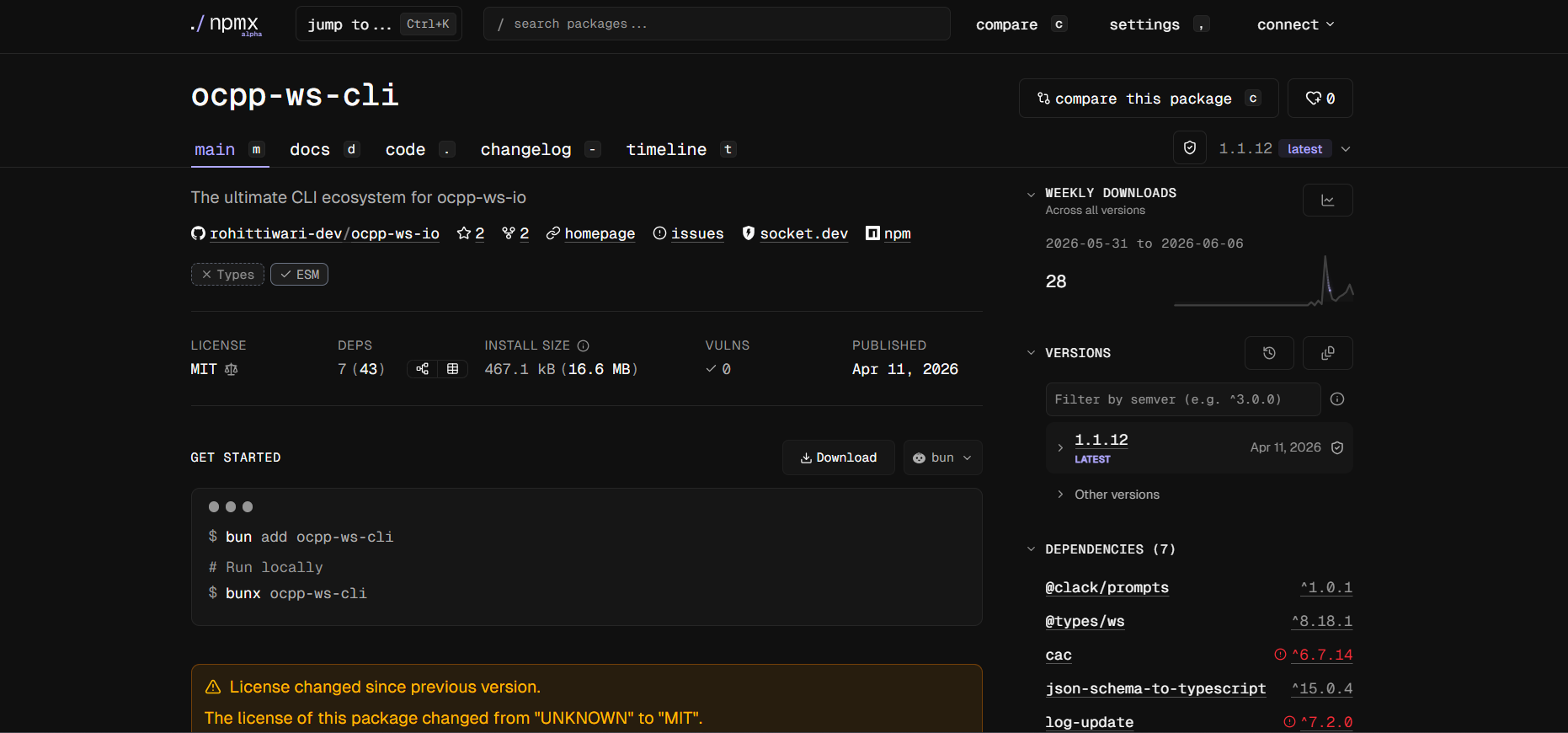The image size is (1568, 733).
Task: Open version 1.1.12 link in Versions
Action: tap(1101, 440)
